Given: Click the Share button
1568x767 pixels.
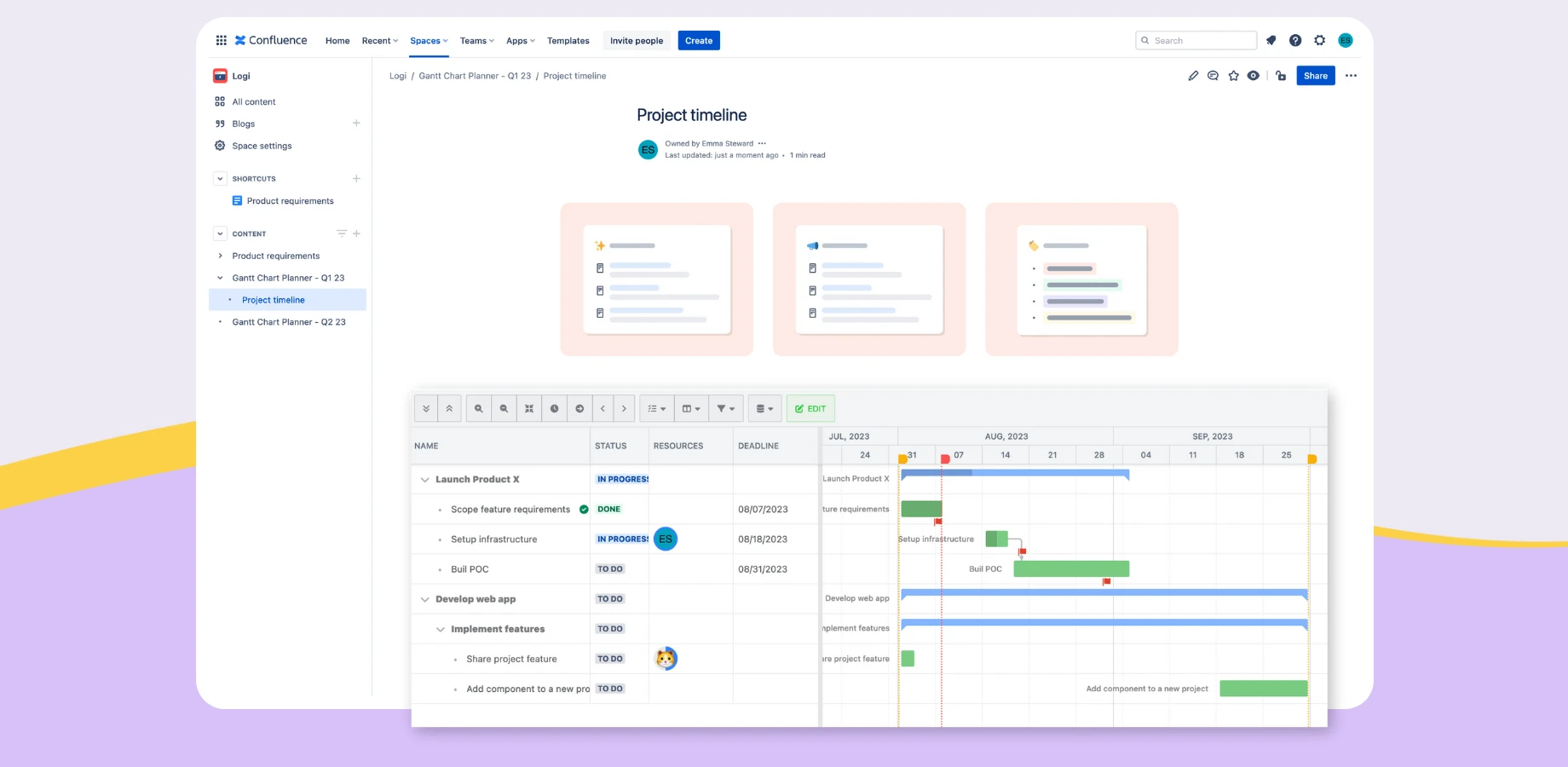Looking at the screenshot, I should [x=1315, y=75].
